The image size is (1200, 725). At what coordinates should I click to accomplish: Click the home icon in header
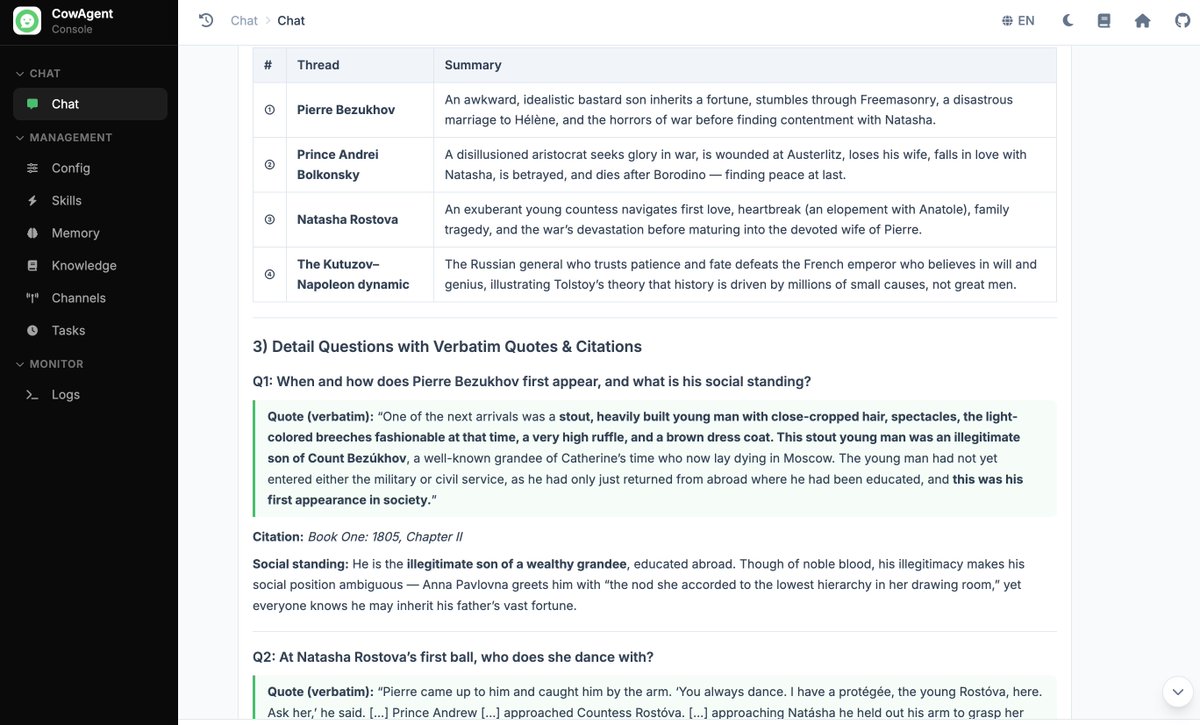tap(1142, 20)
